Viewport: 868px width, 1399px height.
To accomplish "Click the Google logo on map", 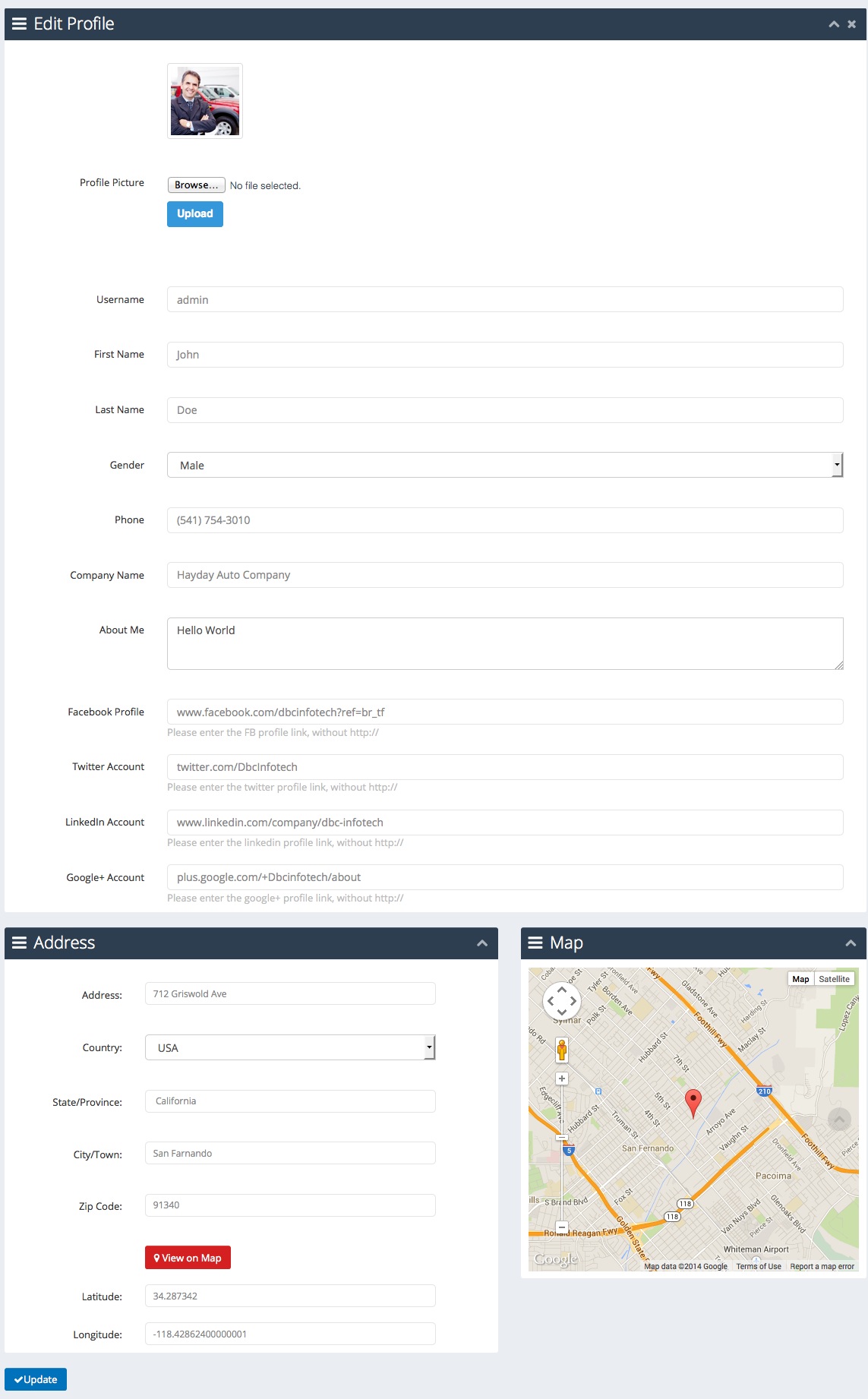I will [556, 1260].
